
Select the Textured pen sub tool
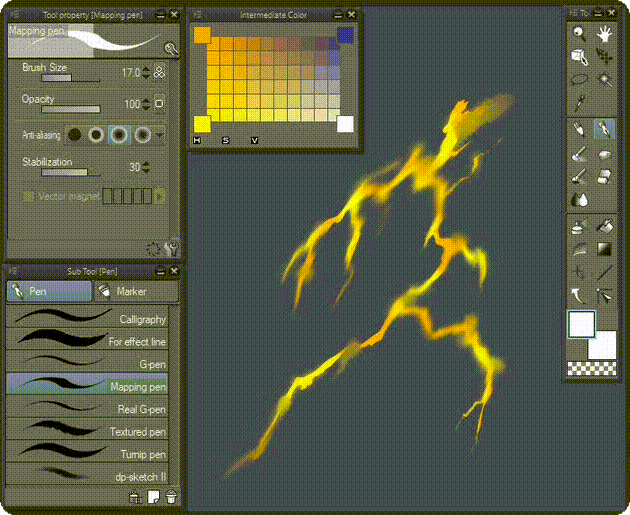[x=87, y=429]
